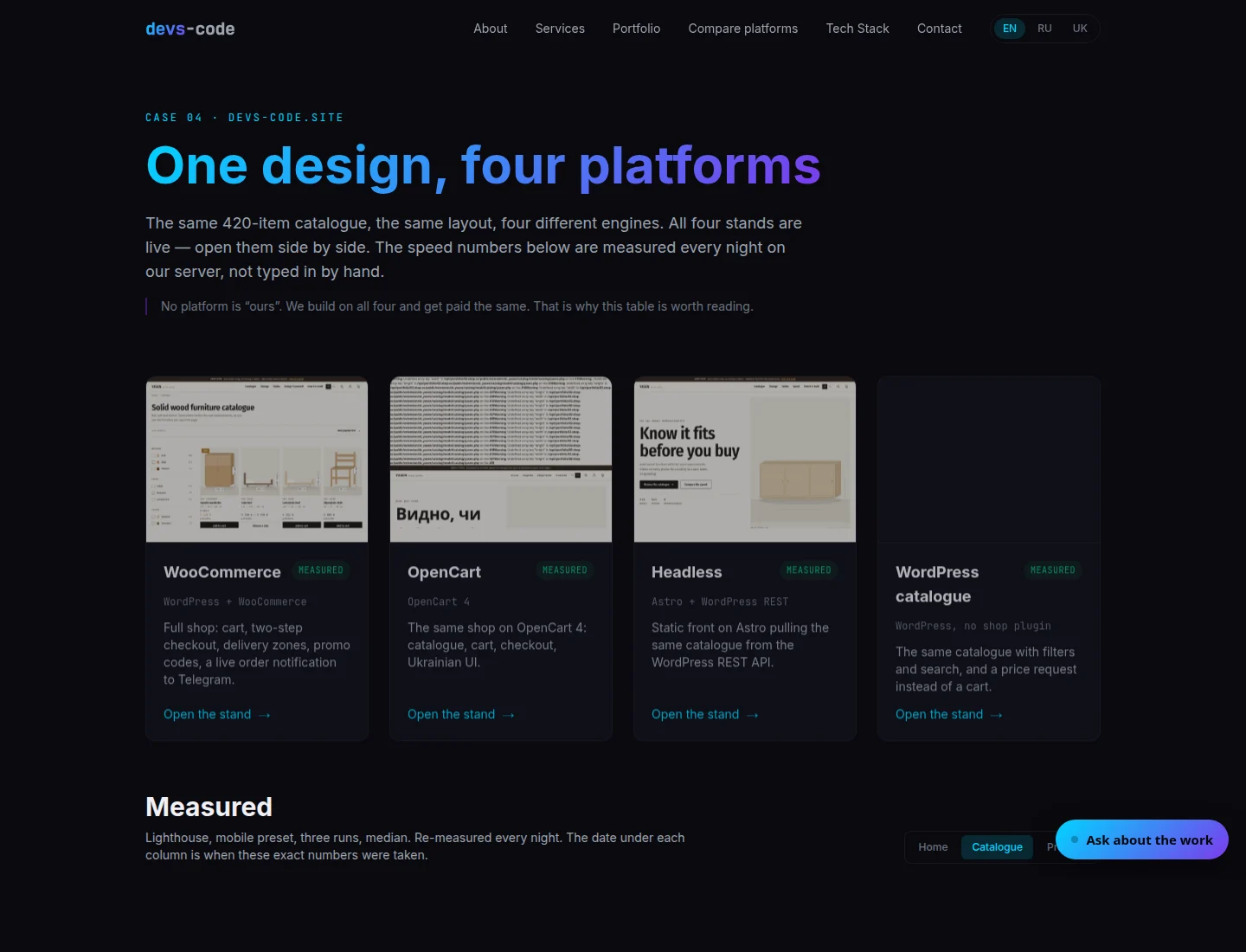Viewport: 1246px width, 952px height.
Task: Click the 'Astro + WordPress REST' subtitle text
Action: [x=720, y=601]
